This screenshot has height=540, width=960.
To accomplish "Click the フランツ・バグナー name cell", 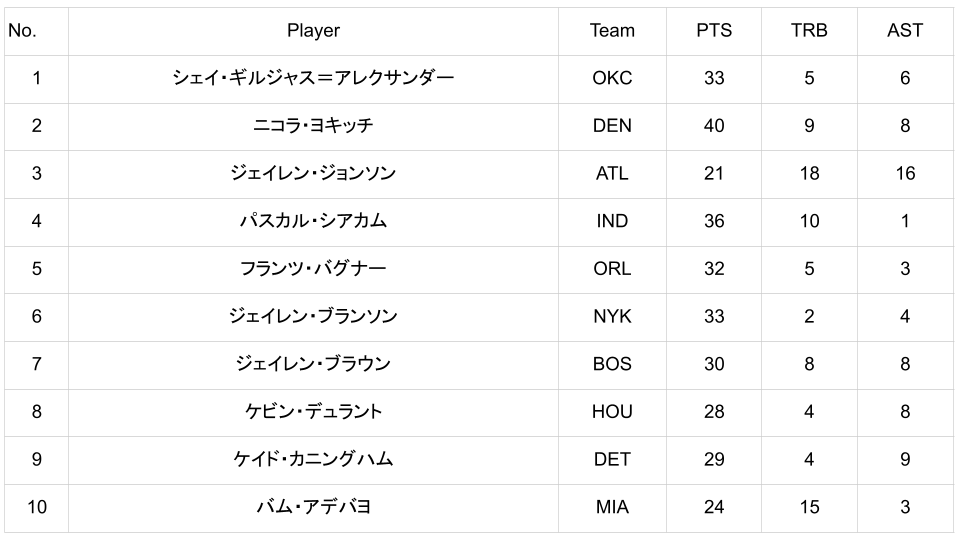I will (x=313, y=269).
